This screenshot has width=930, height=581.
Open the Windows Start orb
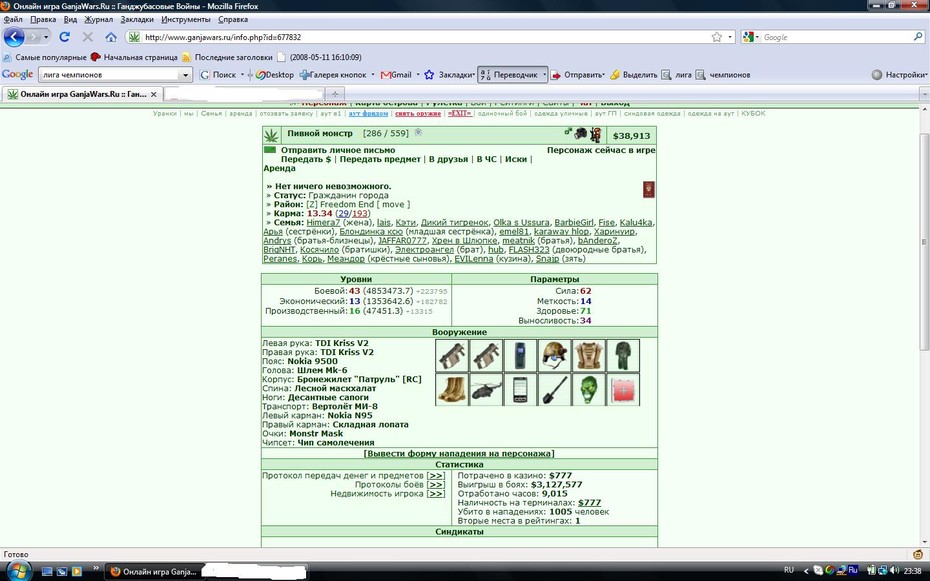point(18,572)
